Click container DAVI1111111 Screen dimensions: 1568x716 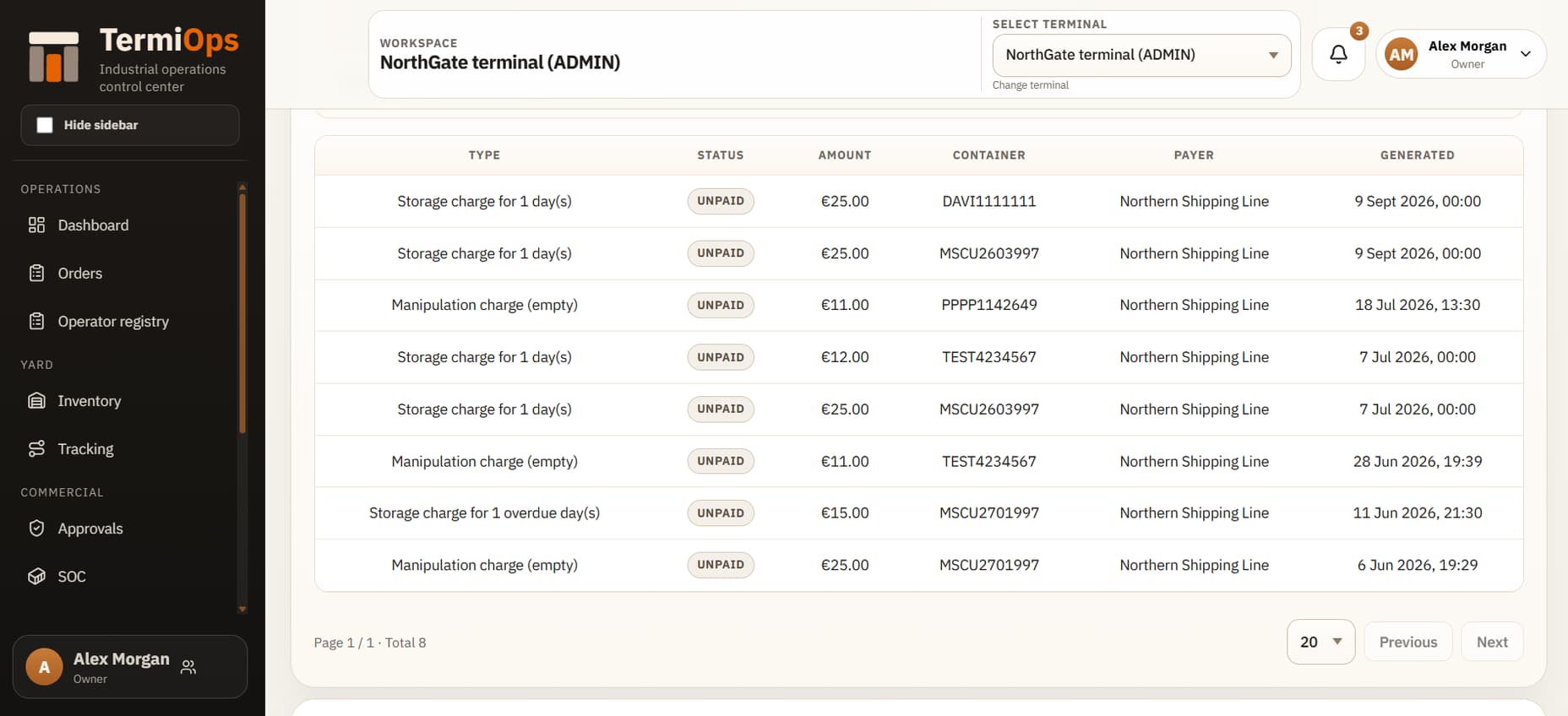tap(988, 201)
